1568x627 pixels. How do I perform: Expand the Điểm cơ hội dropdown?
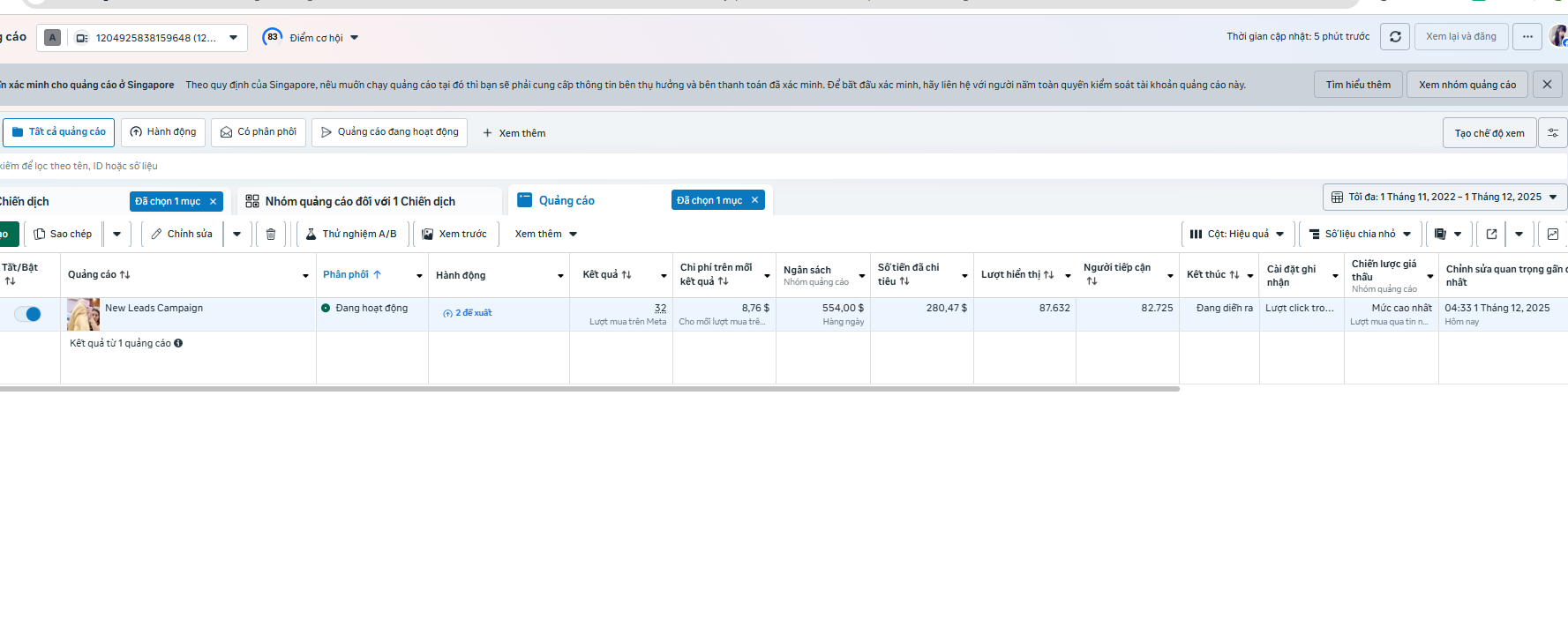[x=354, y=38]
